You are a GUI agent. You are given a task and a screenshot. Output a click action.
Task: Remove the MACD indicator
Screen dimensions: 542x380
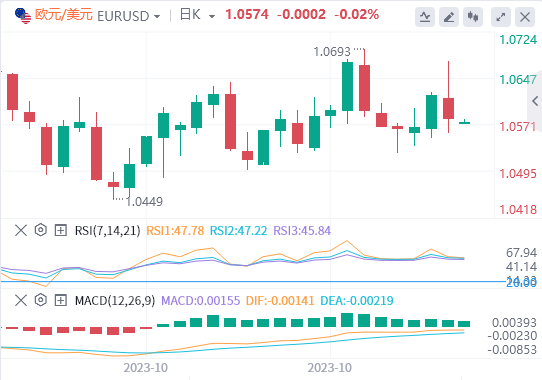click(x=21, y=300)
